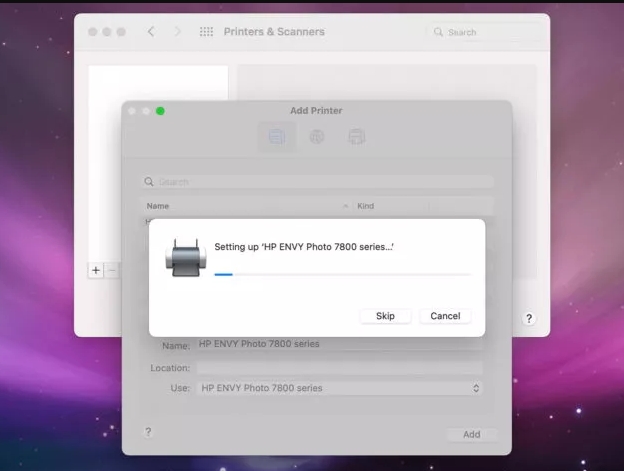624x471 pixels.
Task: Open the Use driver dropdown
Action: 339,388
